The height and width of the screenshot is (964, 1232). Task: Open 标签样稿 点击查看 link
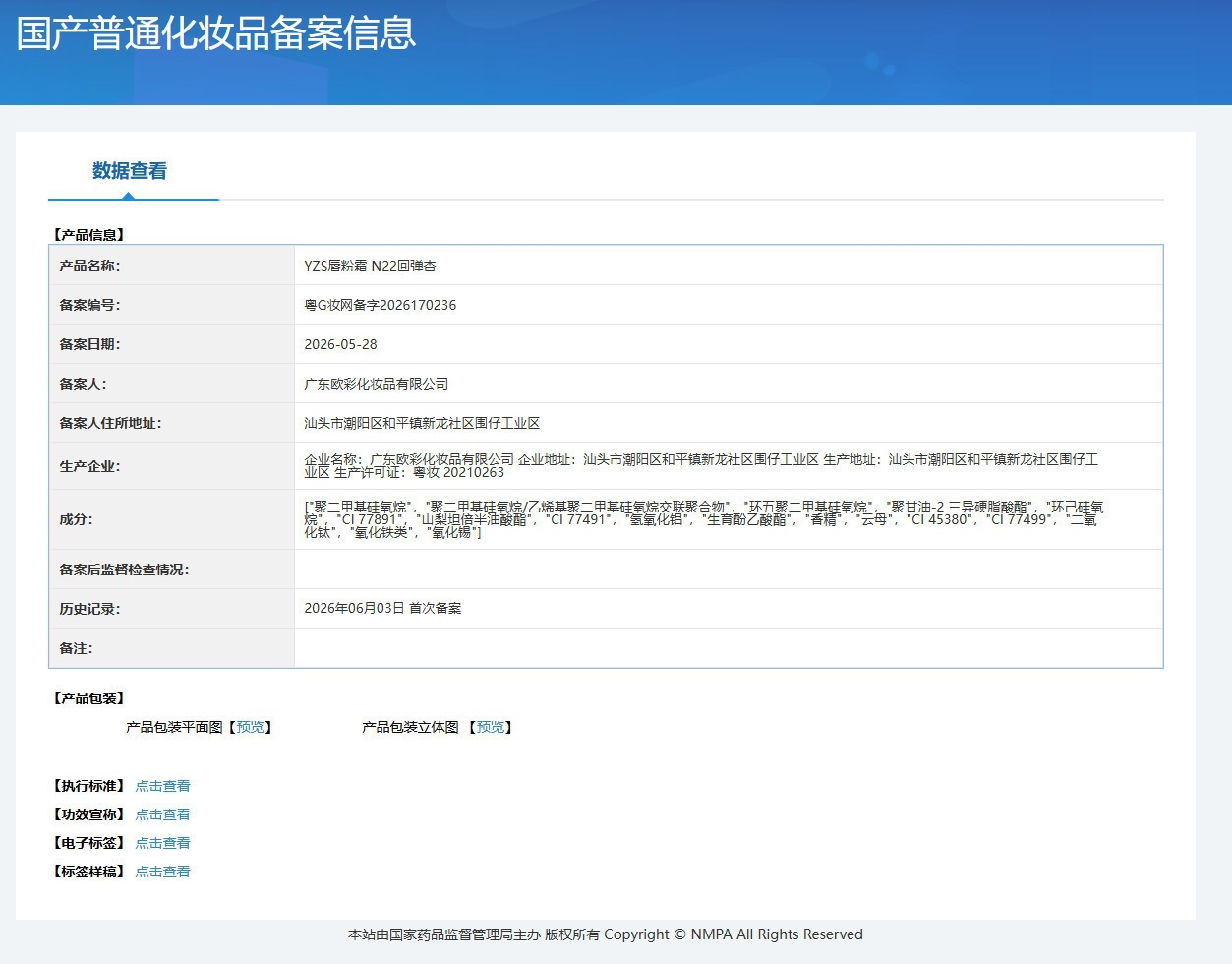click(162, 872)
